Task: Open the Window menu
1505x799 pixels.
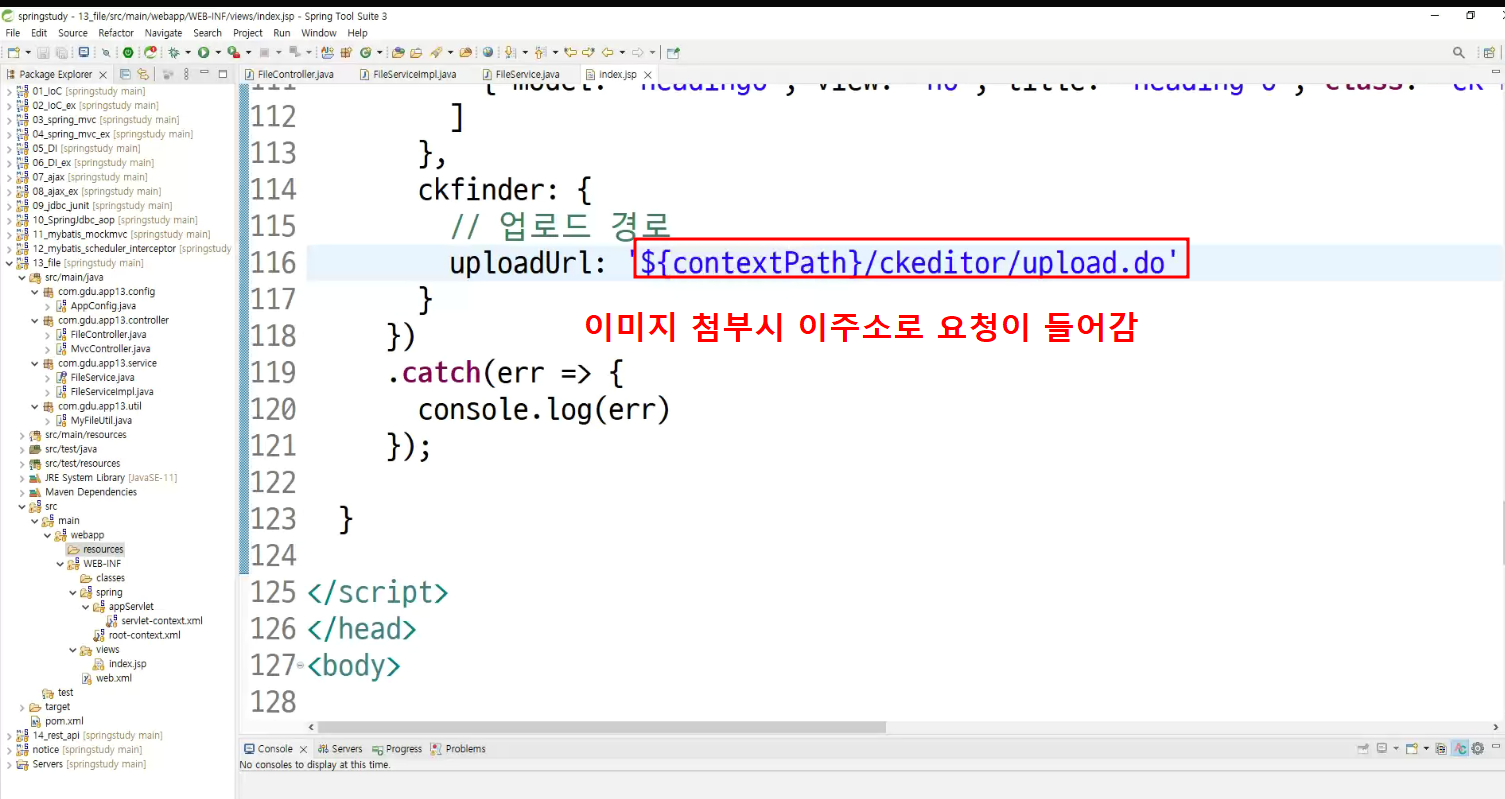Action: click(x=319, y=33)
